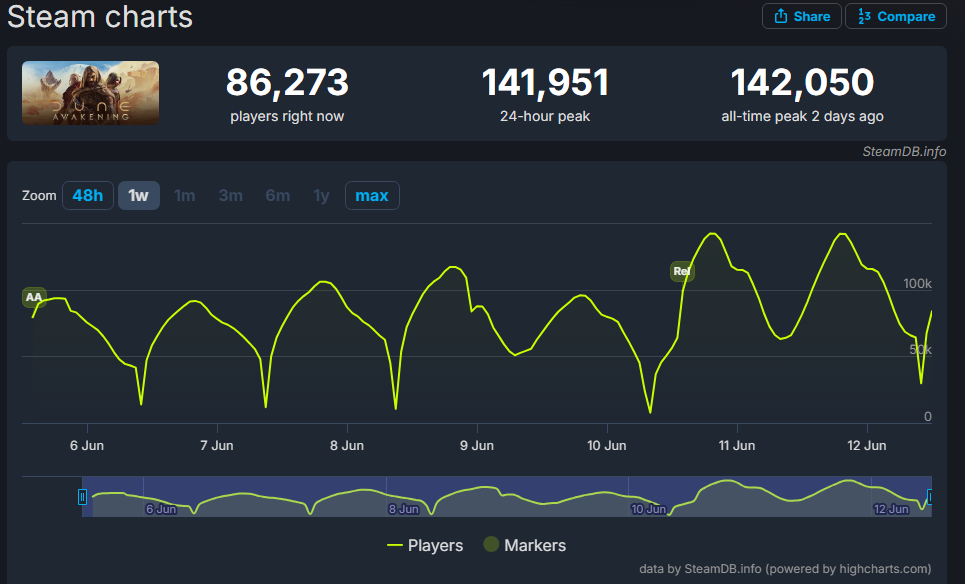Screen dimensions: 965x584
Task: Click the Share button
Action: point(801,17)
